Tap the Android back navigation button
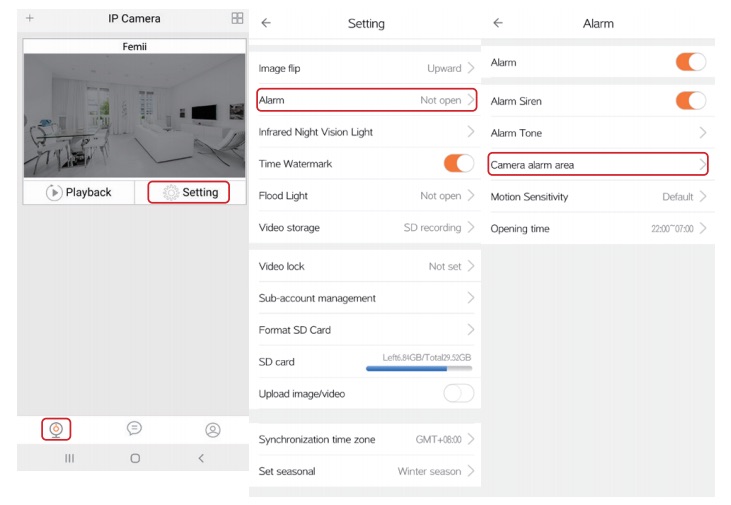 (x=201, y=458)
